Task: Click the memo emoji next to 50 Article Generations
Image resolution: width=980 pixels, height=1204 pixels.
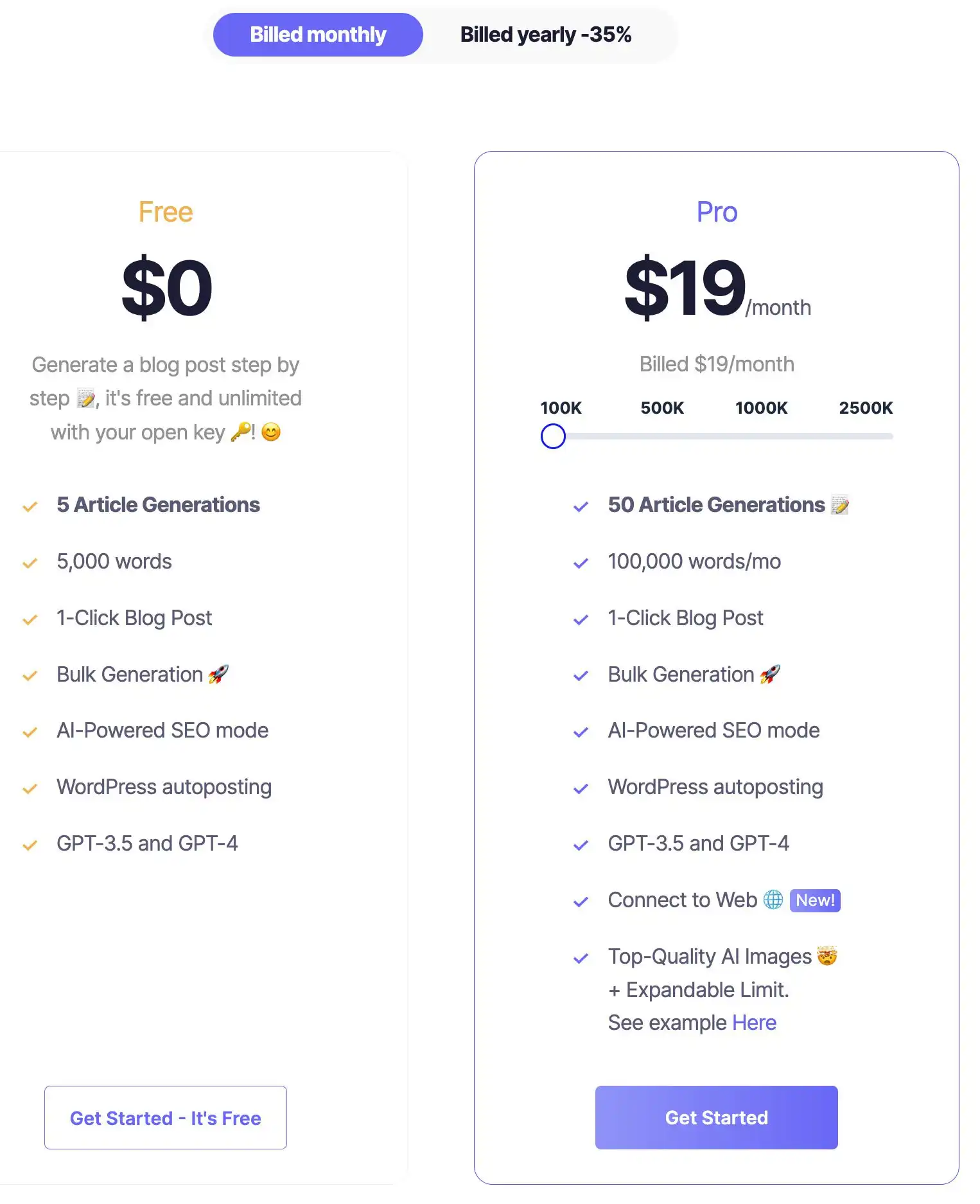Action: pos(841,505)
